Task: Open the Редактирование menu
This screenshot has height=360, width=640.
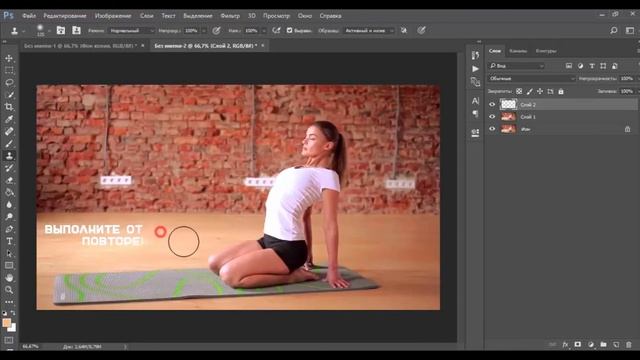Action: (x=65, y=16)
